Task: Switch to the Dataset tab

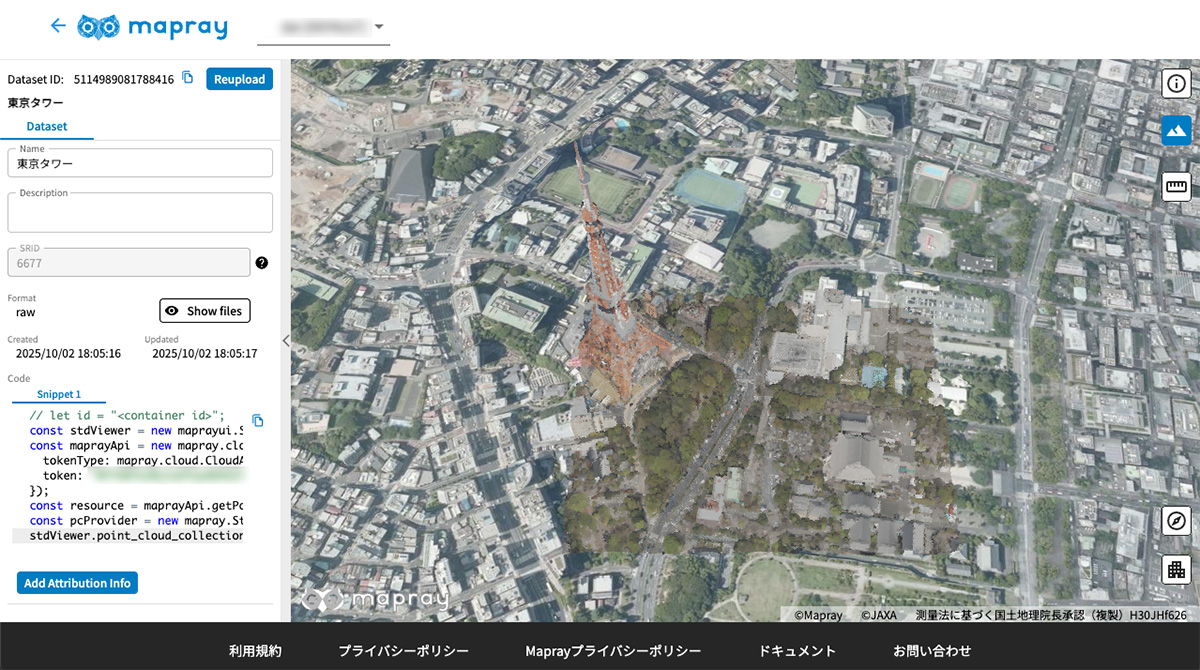Action: coord(47,127)
